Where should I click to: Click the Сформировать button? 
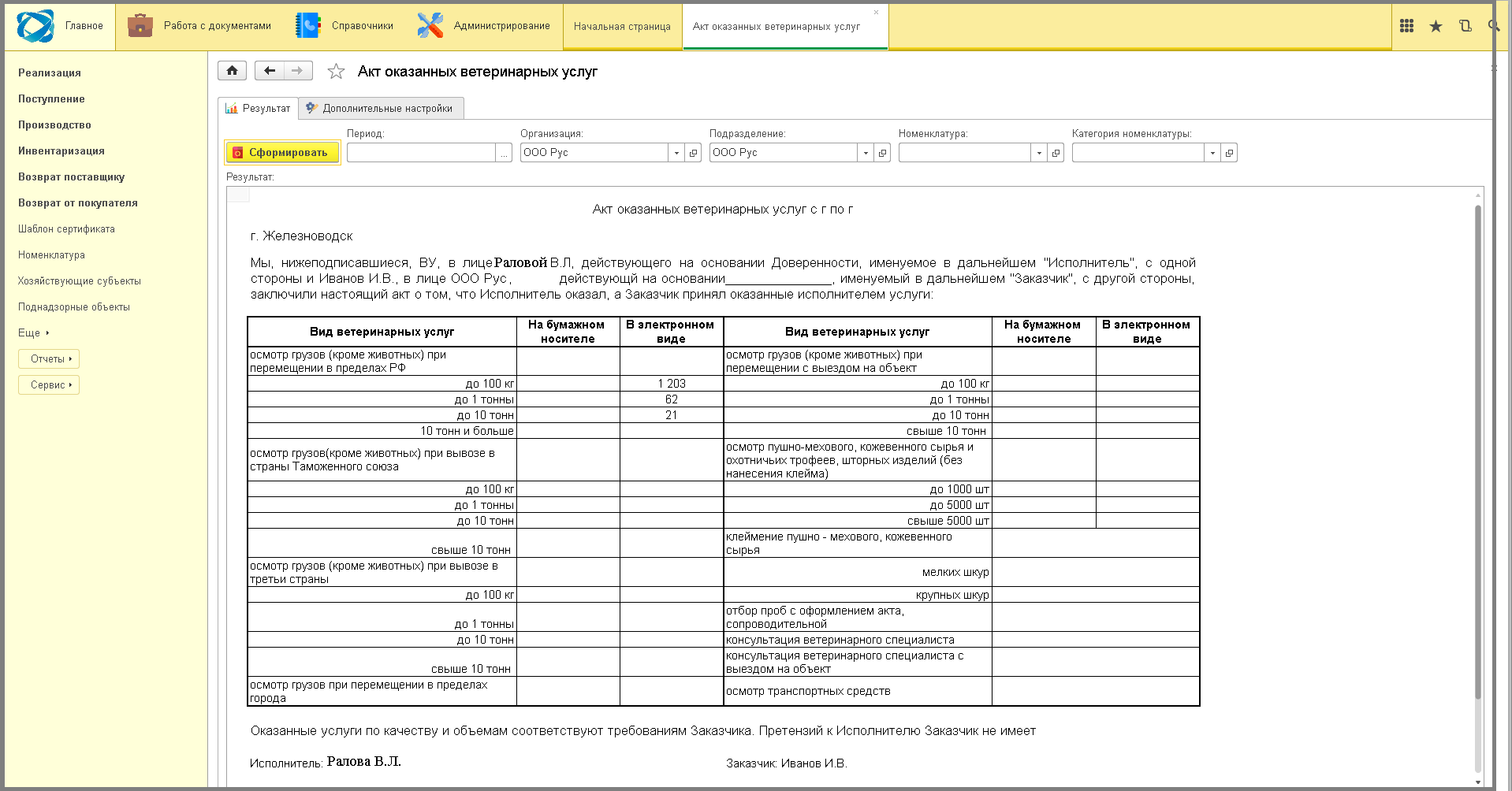click(283, 153)
